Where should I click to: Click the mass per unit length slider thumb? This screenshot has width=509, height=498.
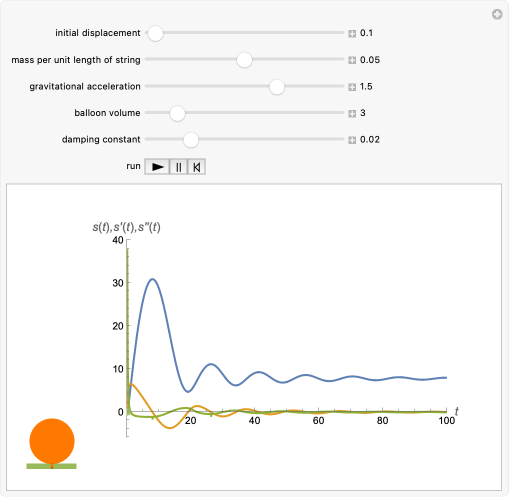tap(244, 60)
